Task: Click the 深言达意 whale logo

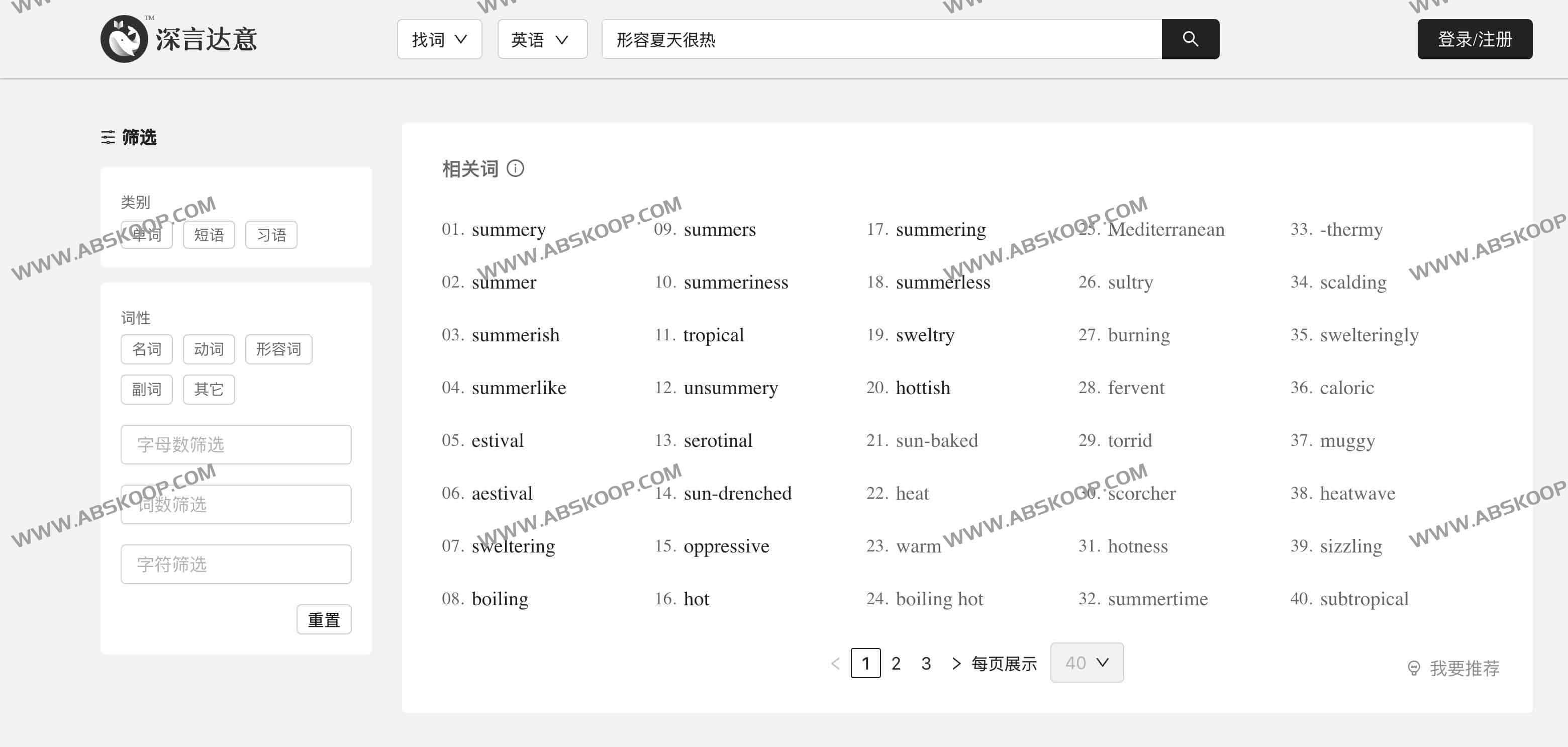Action: (125, 38)
